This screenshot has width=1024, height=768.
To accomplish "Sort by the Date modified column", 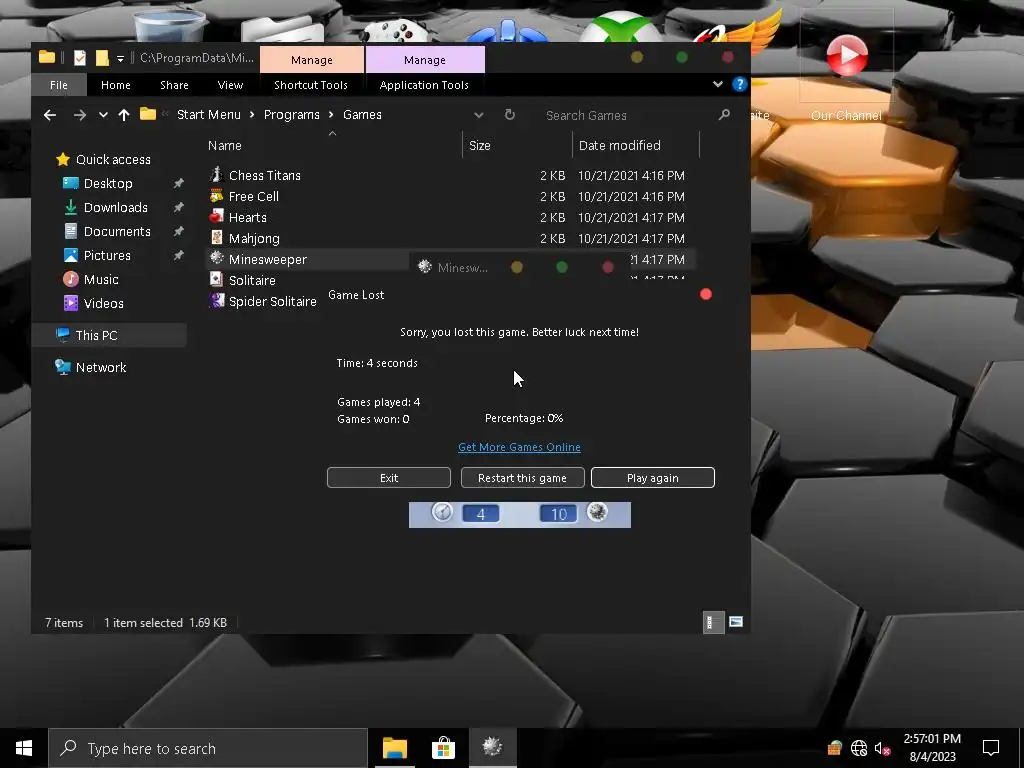I will click(x=635, y=146).
